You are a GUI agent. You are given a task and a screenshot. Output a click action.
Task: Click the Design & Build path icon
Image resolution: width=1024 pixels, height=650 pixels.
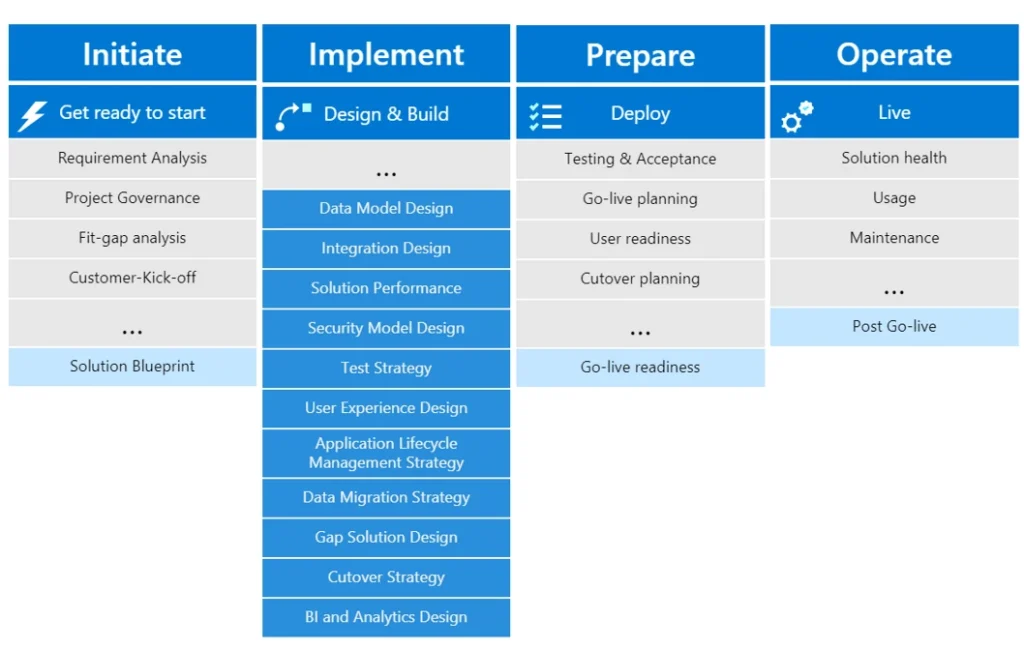click(293, 116)
